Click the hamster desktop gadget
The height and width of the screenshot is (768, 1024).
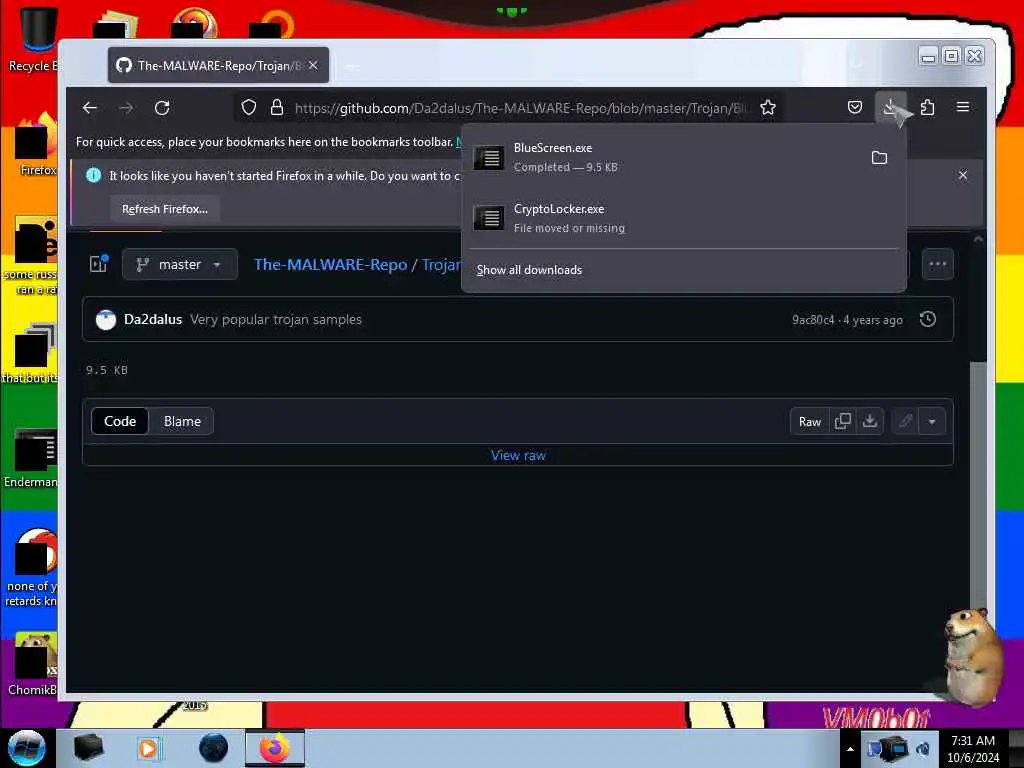click(972, 656)
